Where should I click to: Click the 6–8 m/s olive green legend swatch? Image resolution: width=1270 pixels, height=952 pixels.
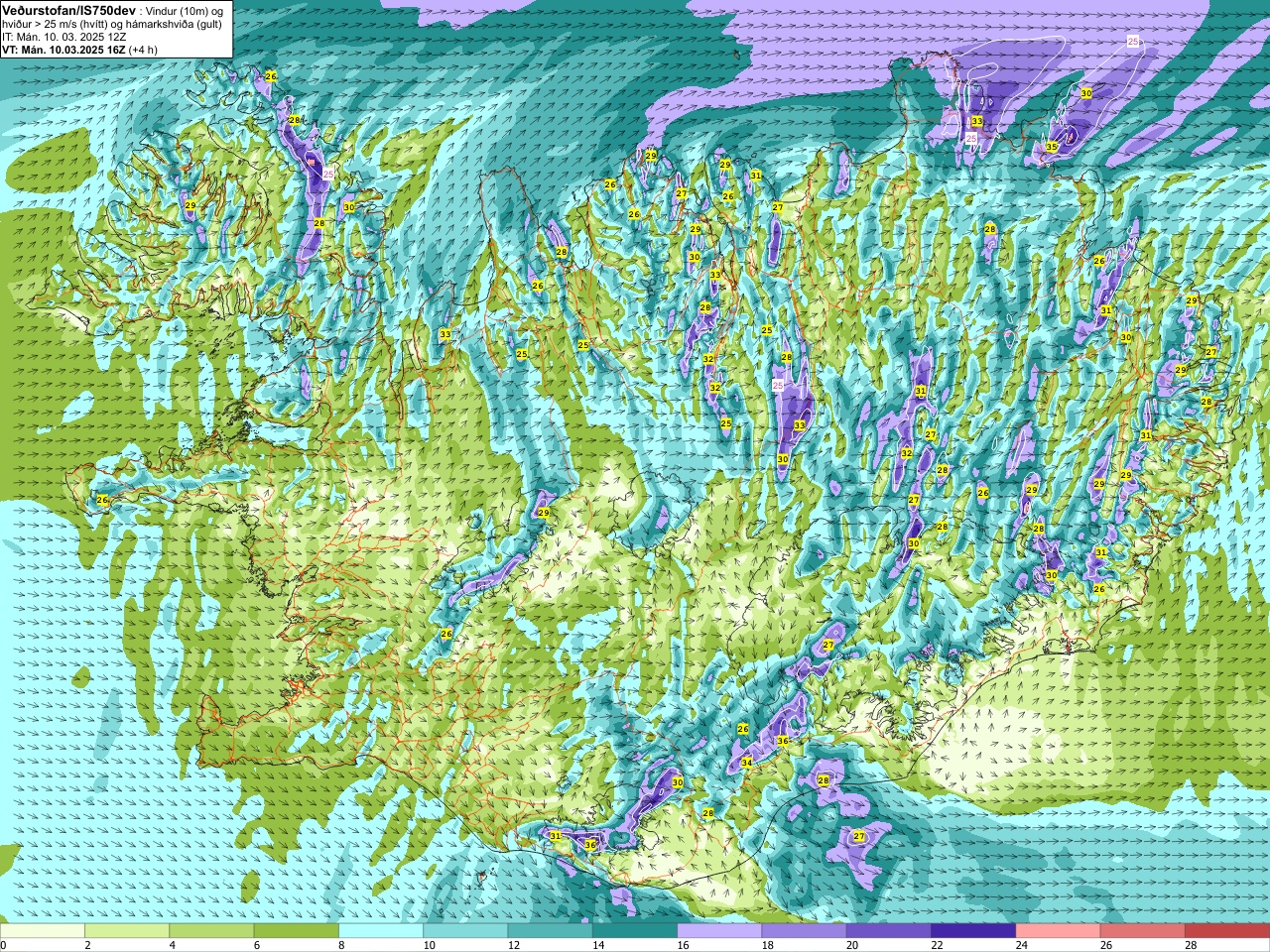[x=297, y=930]
